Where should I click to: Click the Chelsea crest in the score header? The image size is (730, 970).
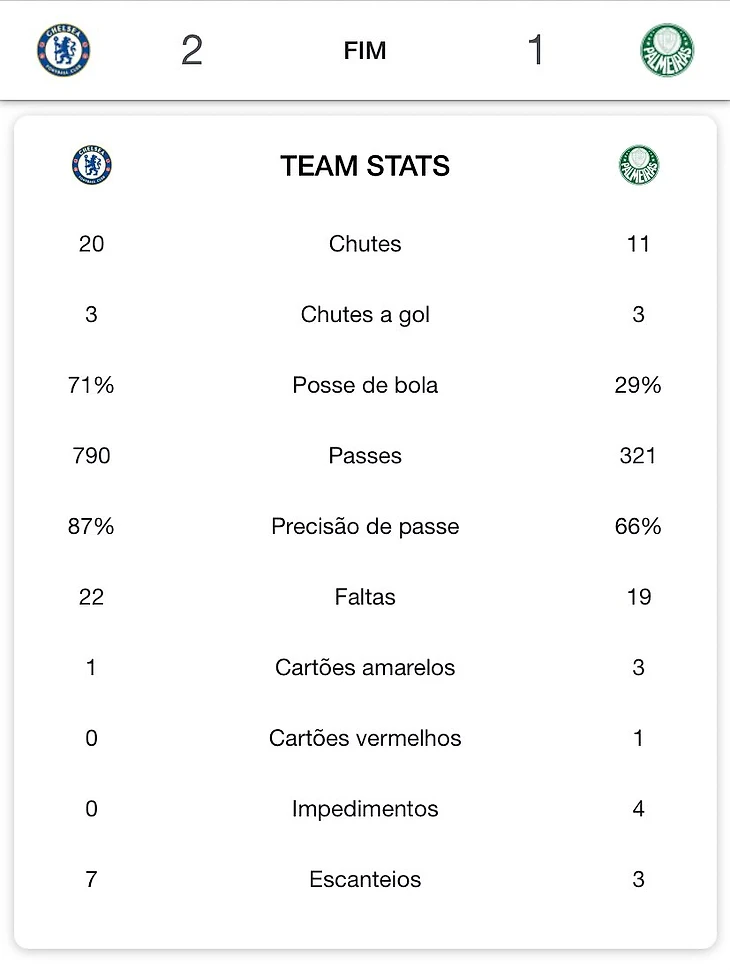64,50
